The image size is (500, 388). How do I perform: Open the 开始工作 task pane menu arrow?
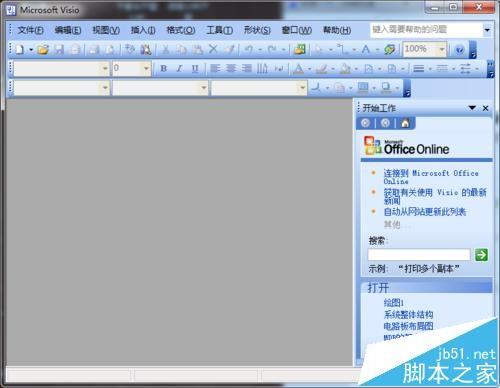(472, 108)
